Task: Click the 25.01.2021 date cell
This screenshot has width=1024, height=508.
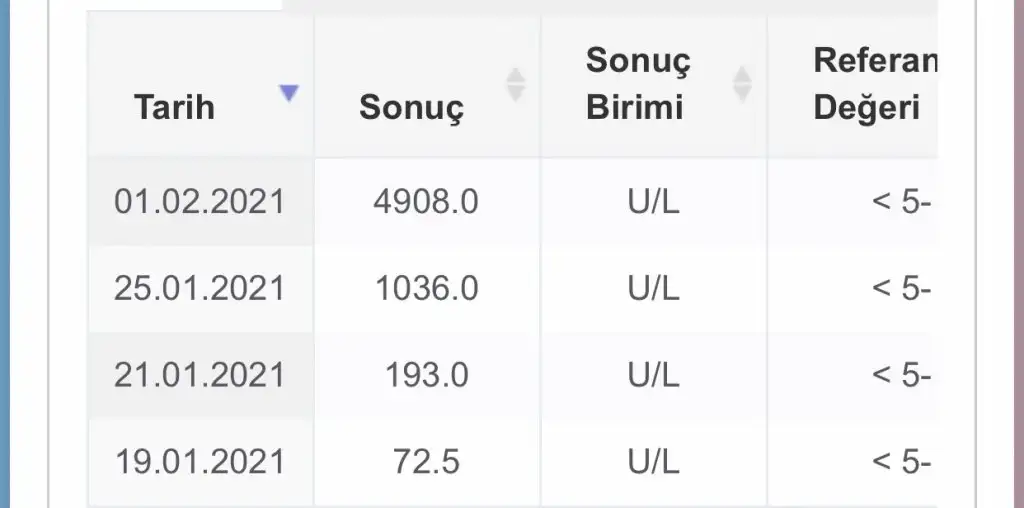Action: click(x=199, y=289)
